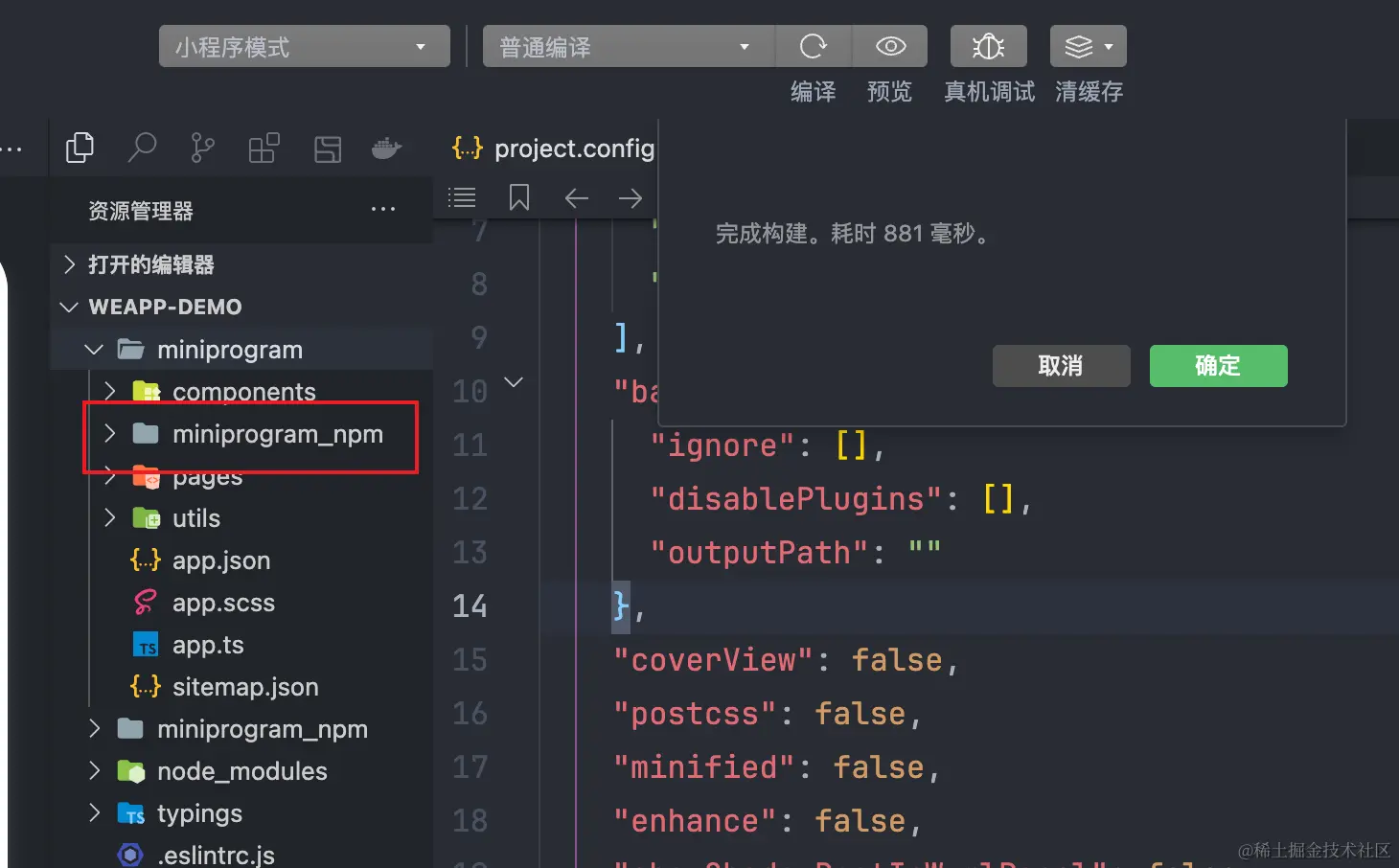Fold the code block at line 10
Screen dimensions: 1399x868
(x=515, y=381)
